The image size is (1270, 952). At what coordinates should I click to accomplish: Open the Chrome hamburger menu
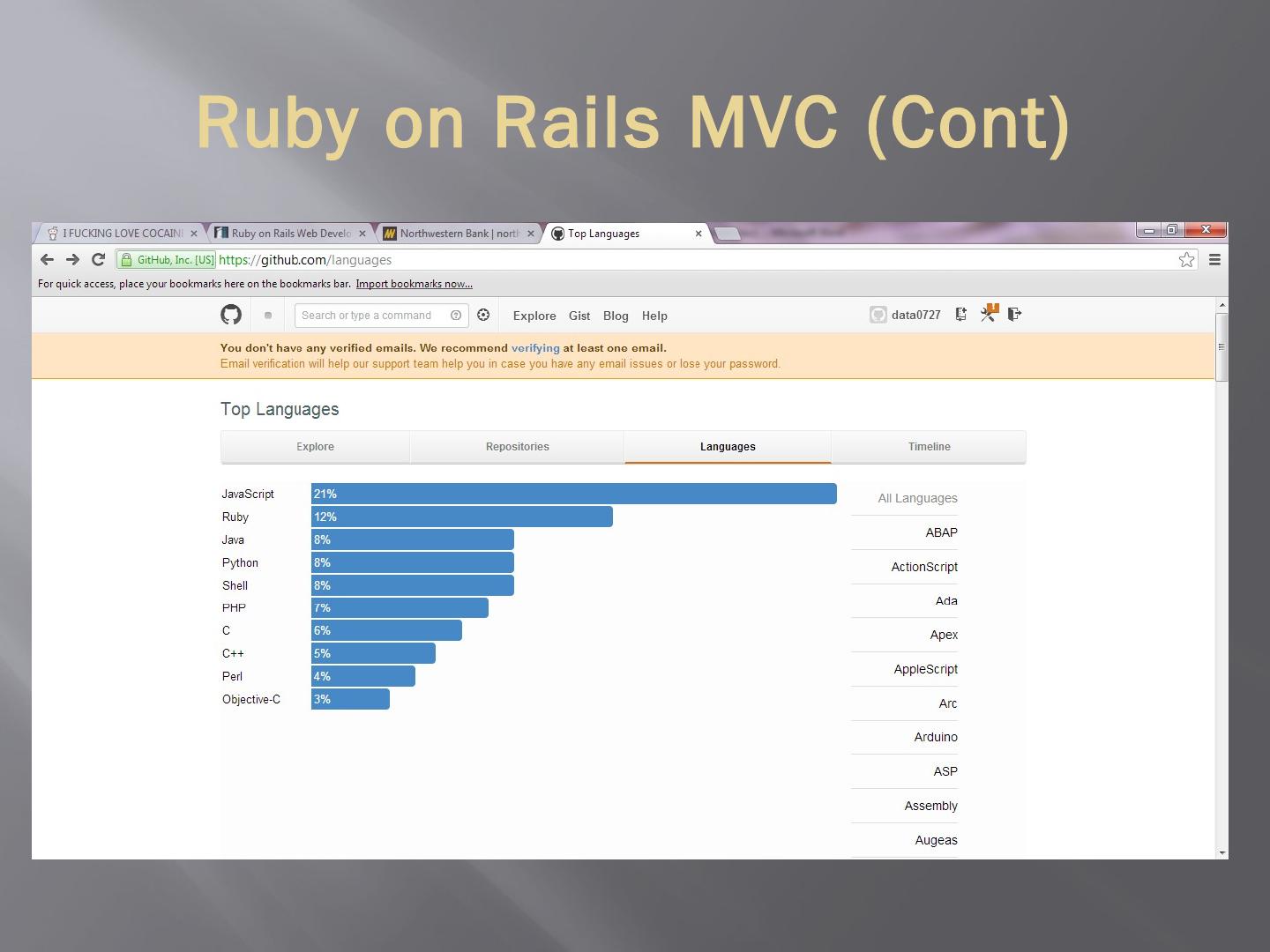(1214, 259)
